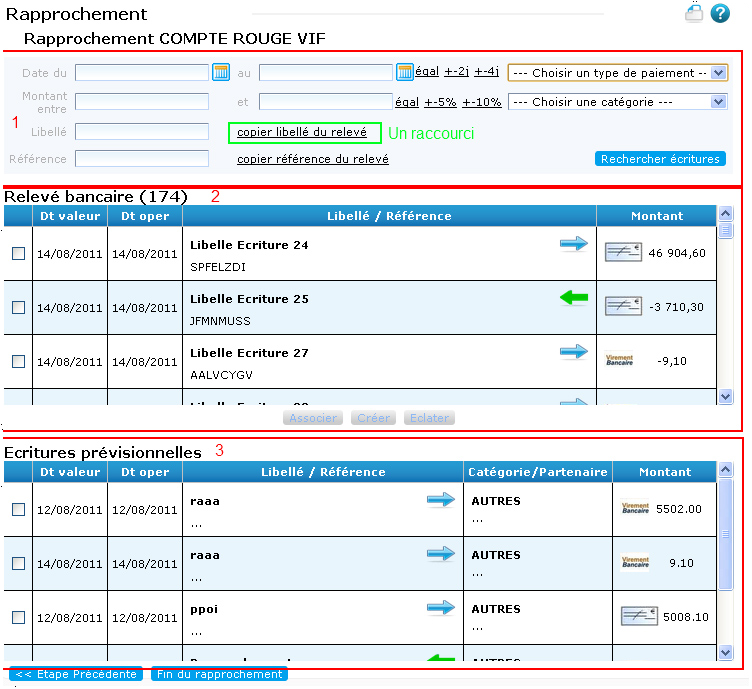Viewport: 752px width, 689px height.
Task: Click 'Dt valeur' header in Relevé bancaire
Action: click(70, 216)
